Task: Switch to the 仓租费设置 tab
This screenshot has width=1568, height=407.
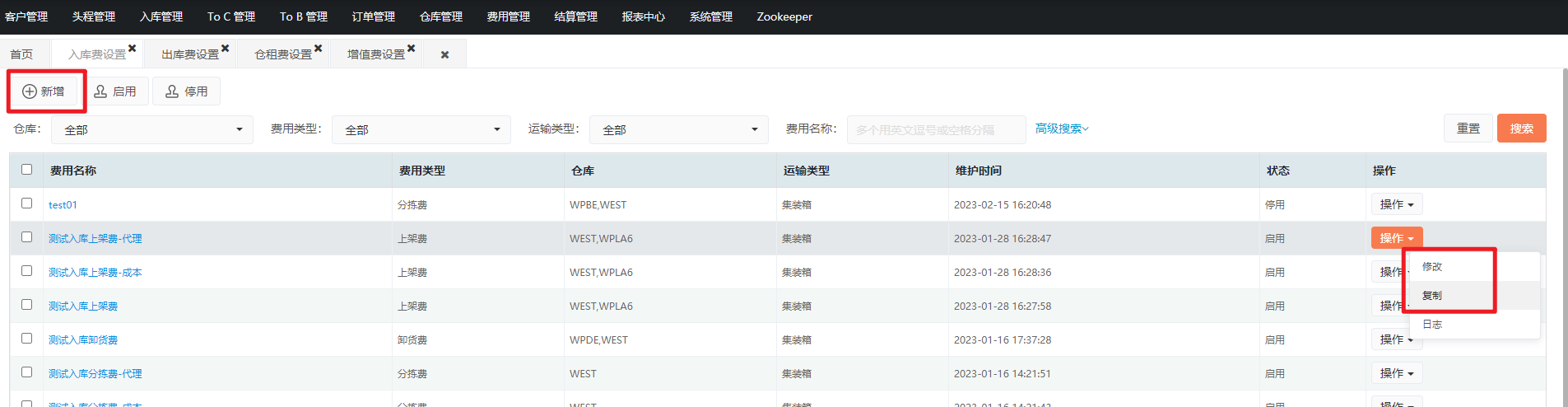Action: point(282,54)
